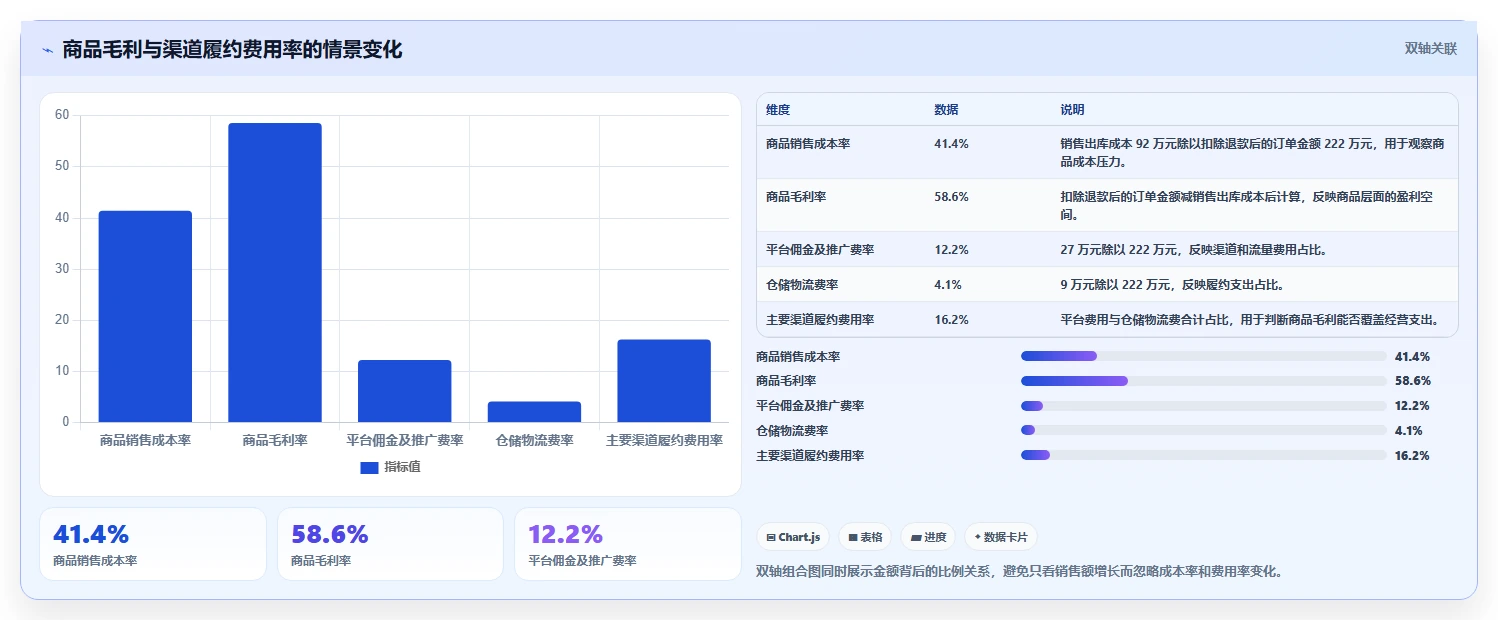The width and height of the screenshot is (1498, 620).
Task: Click the 数据 table column header
Action: point(946,110)
